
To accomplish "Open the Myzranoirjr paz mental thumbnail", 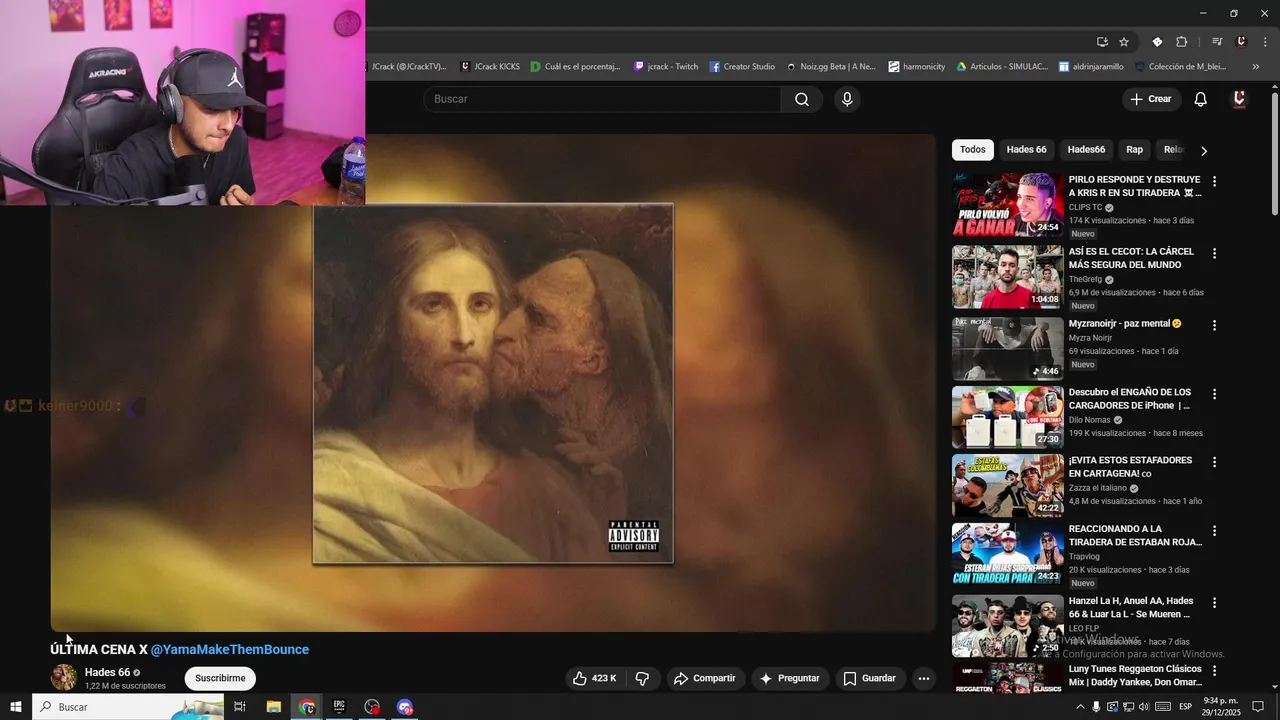I will 1007,349.
